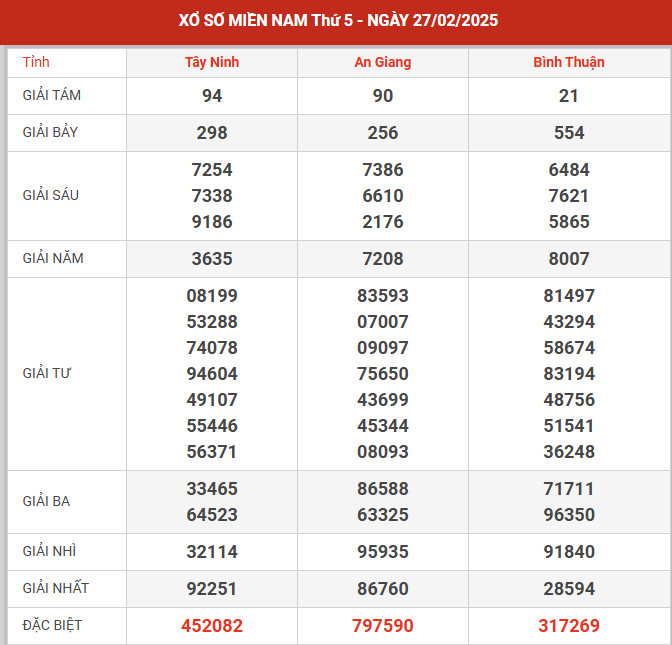Click Bình Thuận special prize 317269
672x645 pixels.
tap(569, 626)
